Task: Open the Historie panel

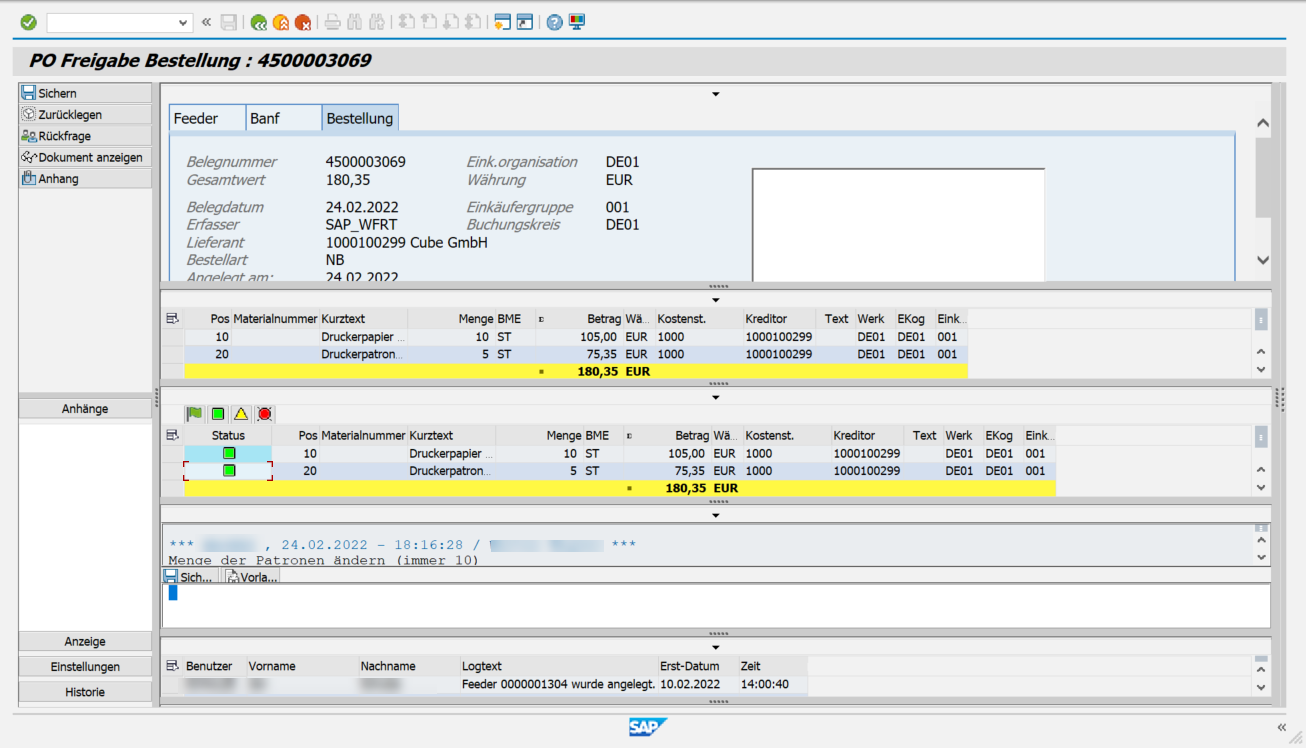Action: click(x=85, y=691)
